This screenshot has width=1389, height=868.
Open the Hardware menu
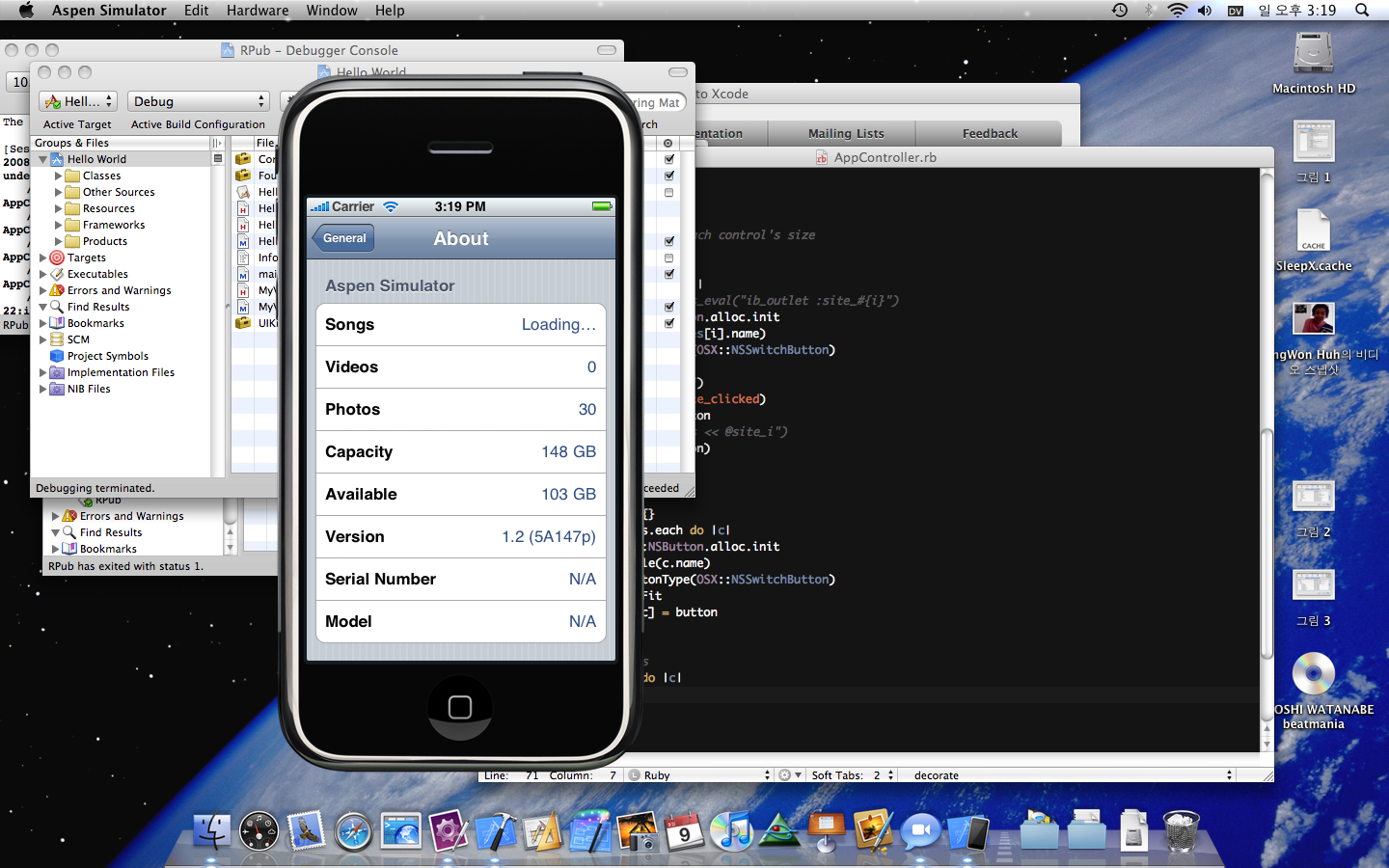tap(258, 10)
